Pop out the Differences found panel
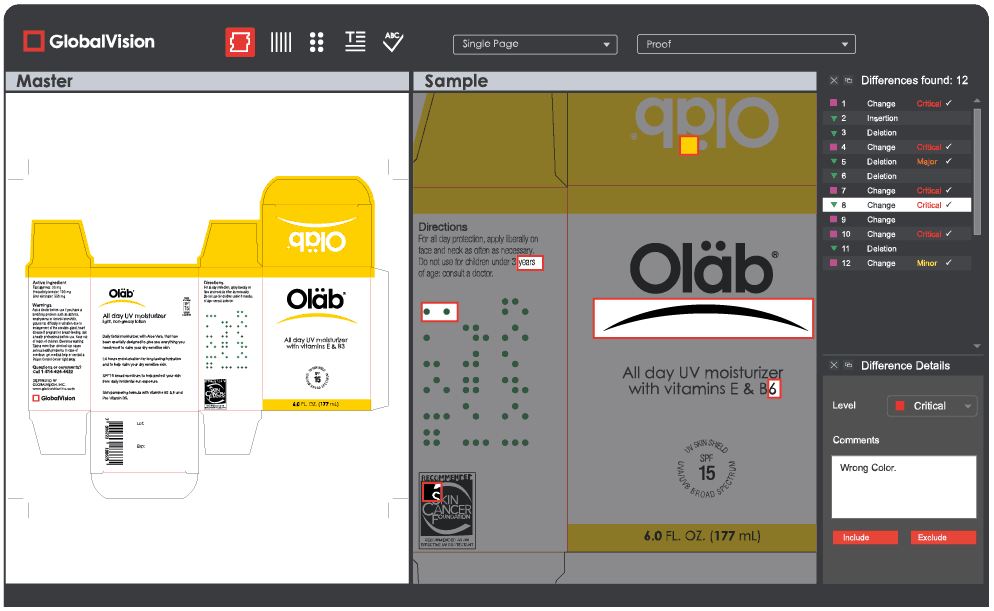The width and height of the screenshot is (994, 611). click(x=848, y=80)
